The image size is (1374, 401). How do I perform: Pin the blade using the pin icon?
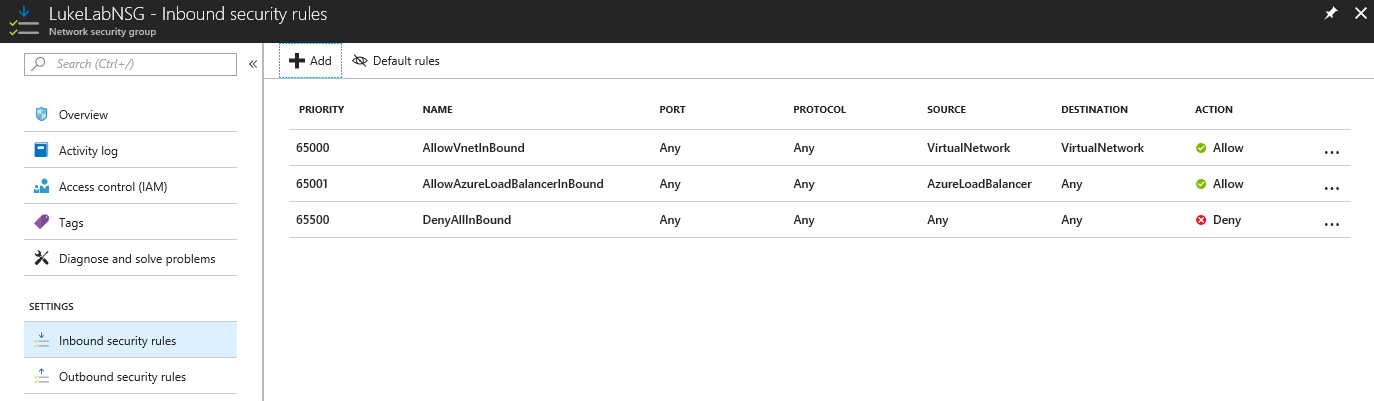[1331, 14]
